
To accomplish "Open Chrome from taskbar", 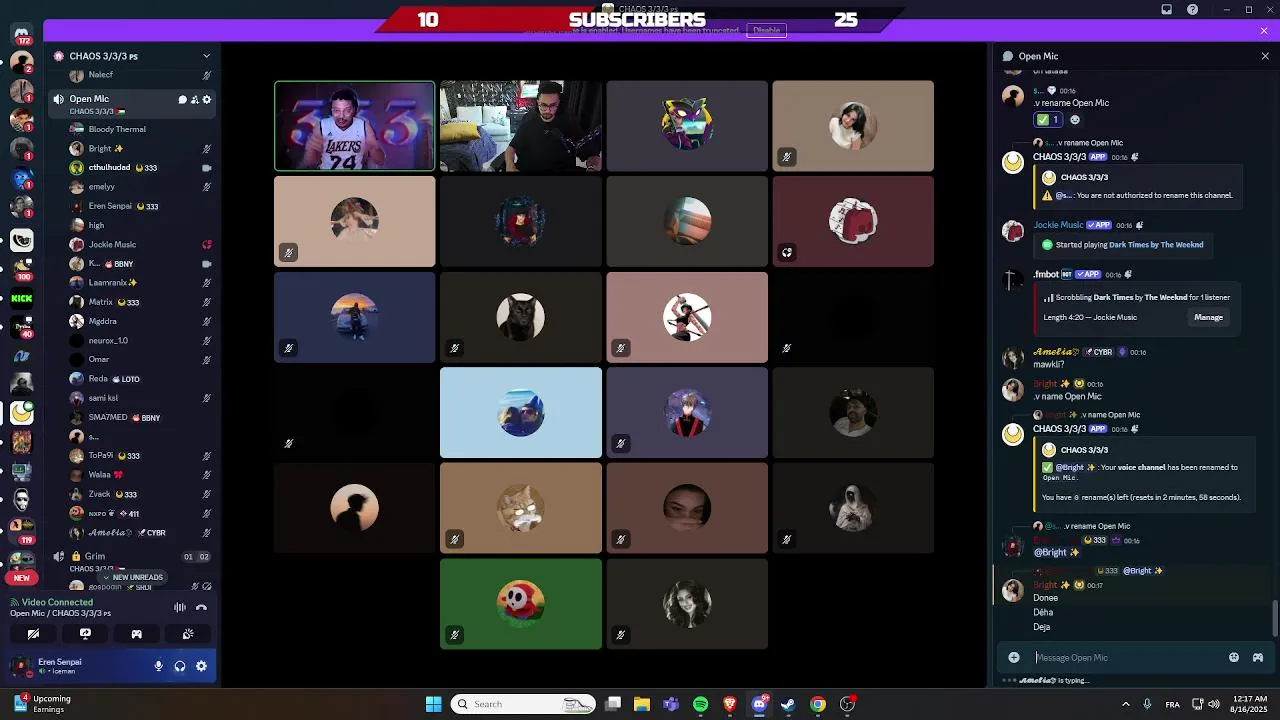I will [x=818, y=704].
